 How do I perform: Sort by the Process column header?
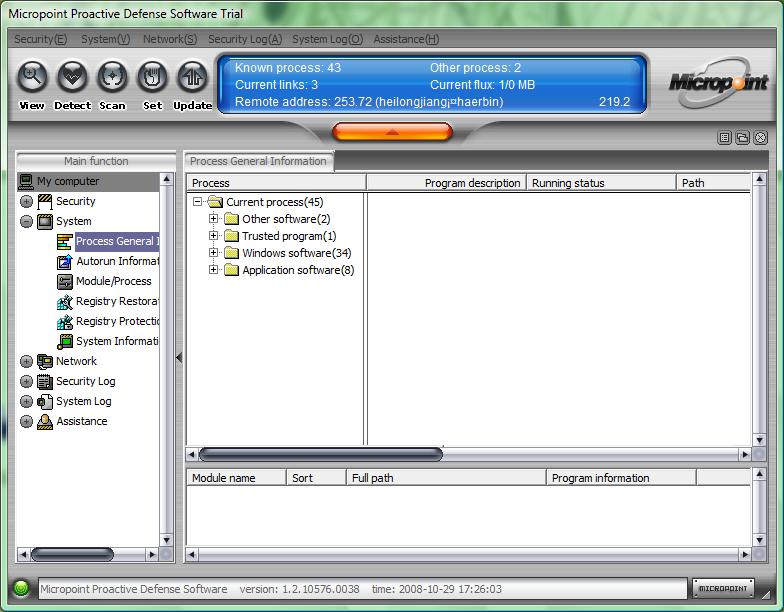276,183
